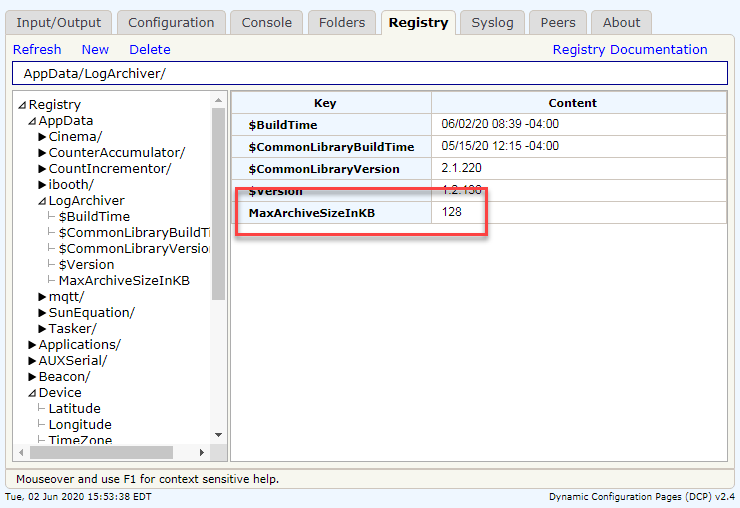Expand the CounterAccumulator/ folder

point(42,153)
